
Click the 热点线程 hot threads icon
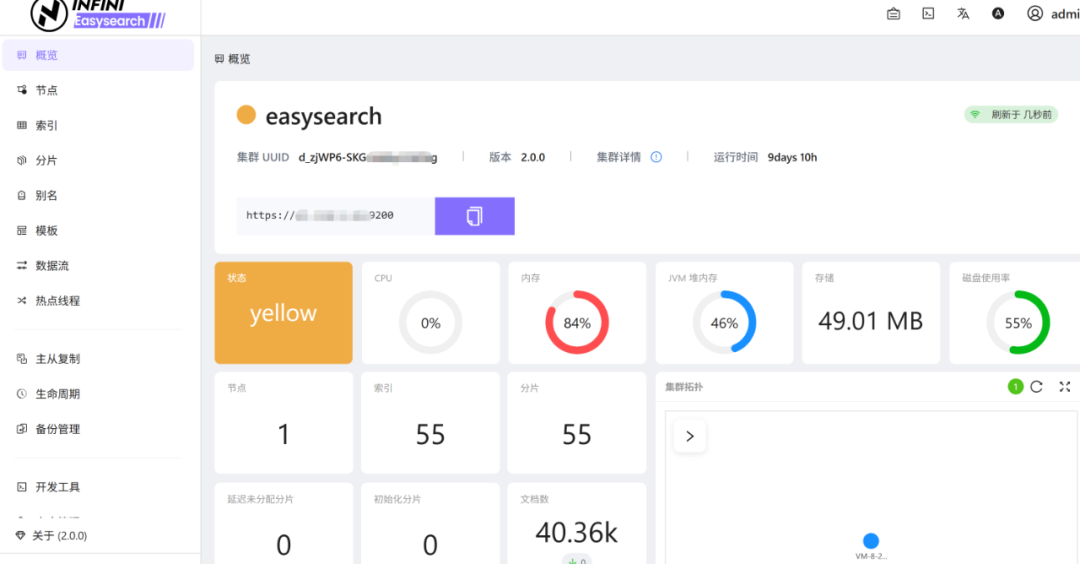(21, 301)
